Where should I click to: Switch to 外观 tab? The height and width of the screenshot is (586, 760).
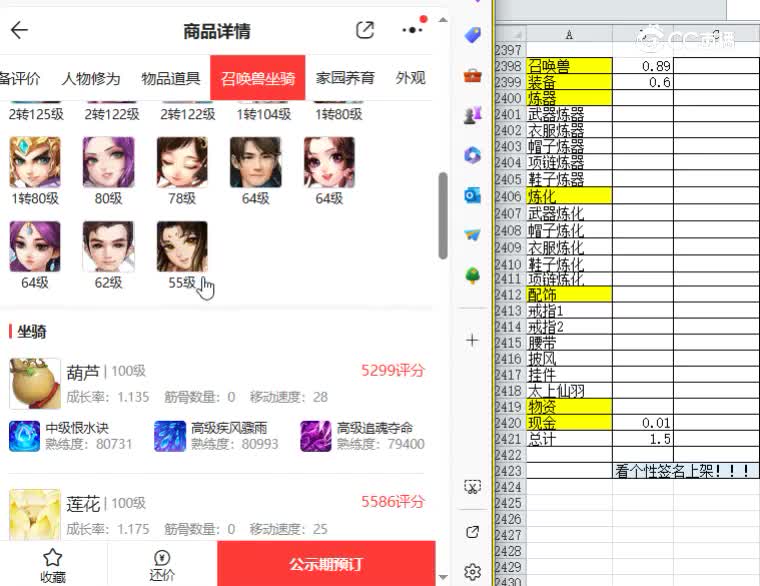[411, 78]
